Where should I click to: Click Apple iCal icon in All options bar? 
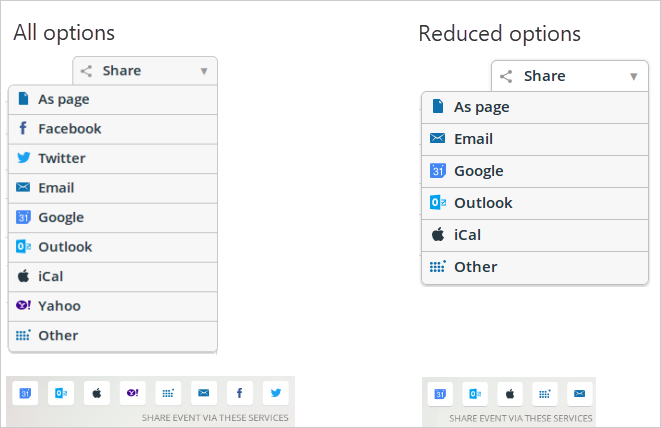point(97,393)
